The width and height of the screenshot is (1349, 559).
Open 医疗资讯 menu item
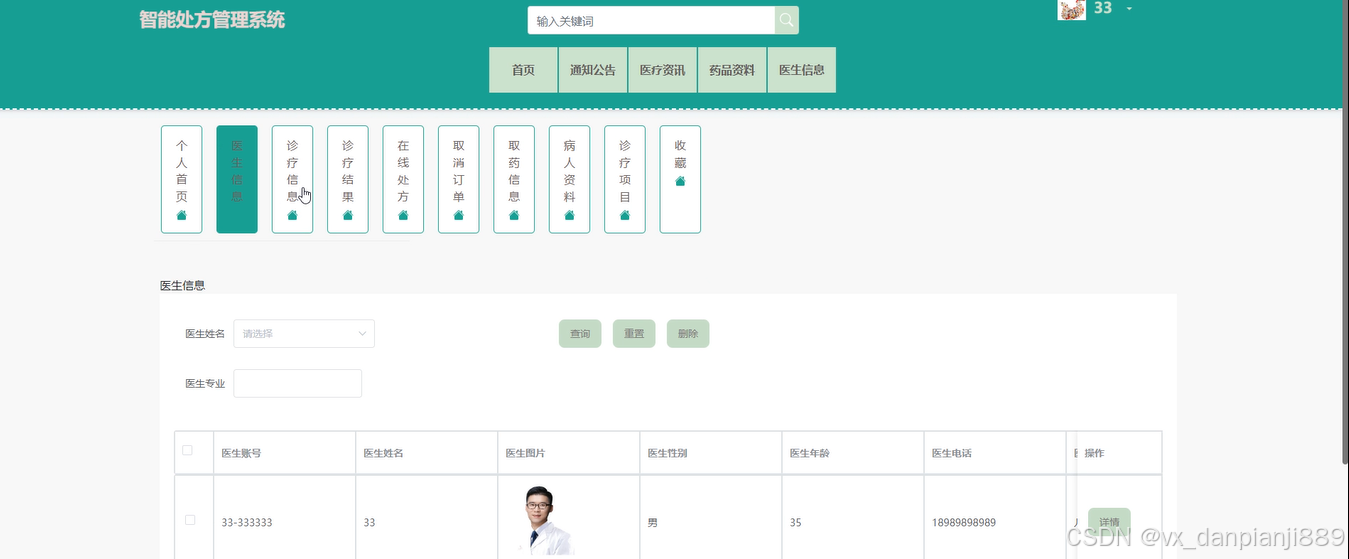(662, 70)
